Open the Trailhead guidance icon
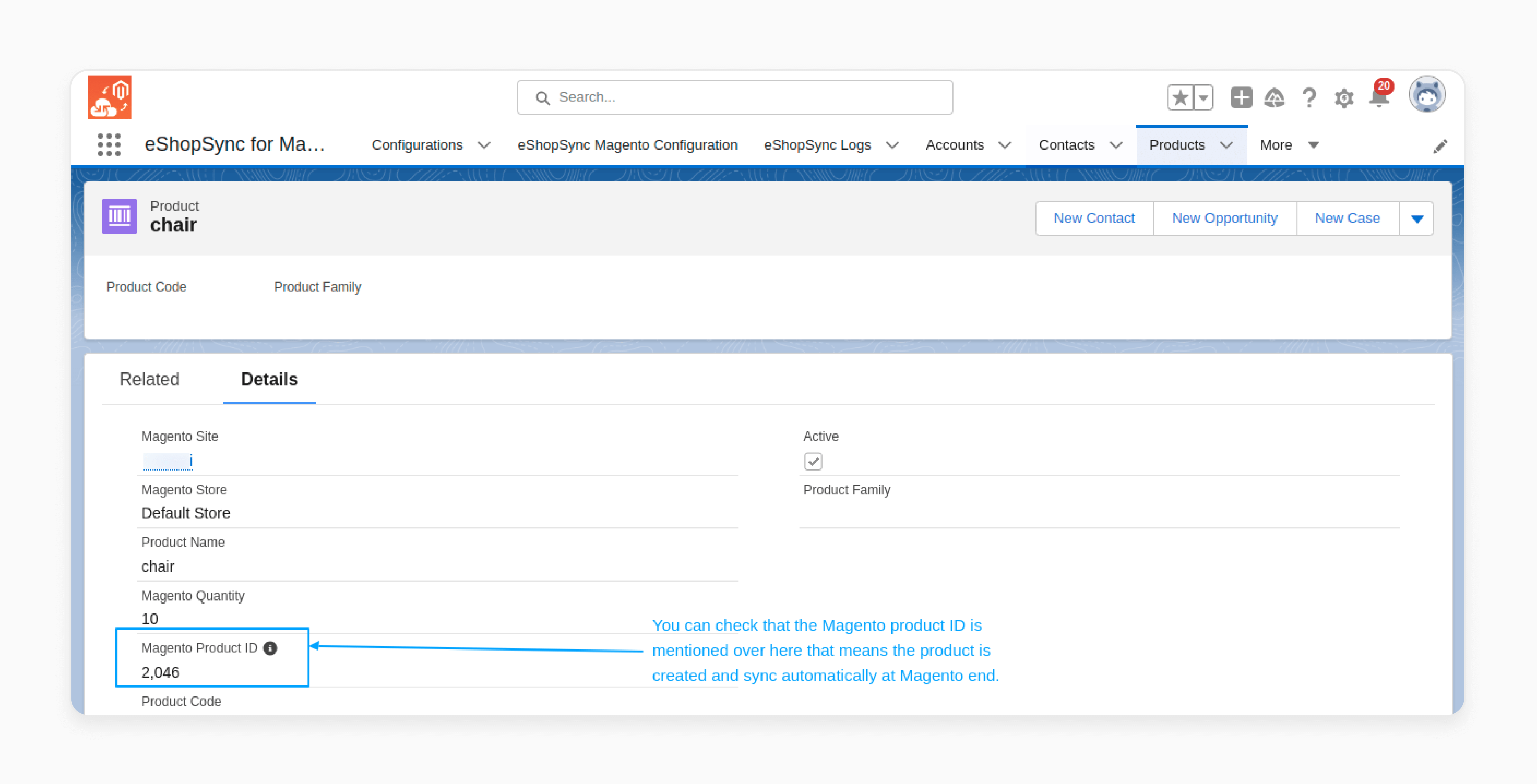Viewport: 1537px width, 784px height. click(x=1274, y=97)
